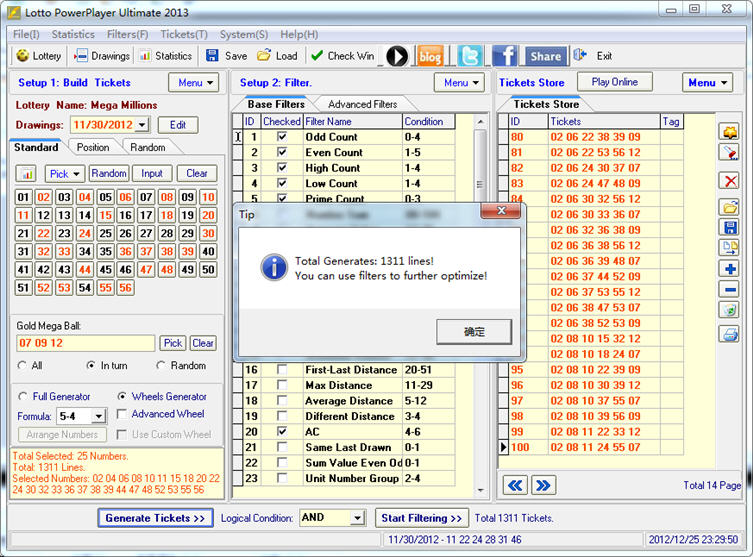Click the black circular play arrow icon

point(397,56)
